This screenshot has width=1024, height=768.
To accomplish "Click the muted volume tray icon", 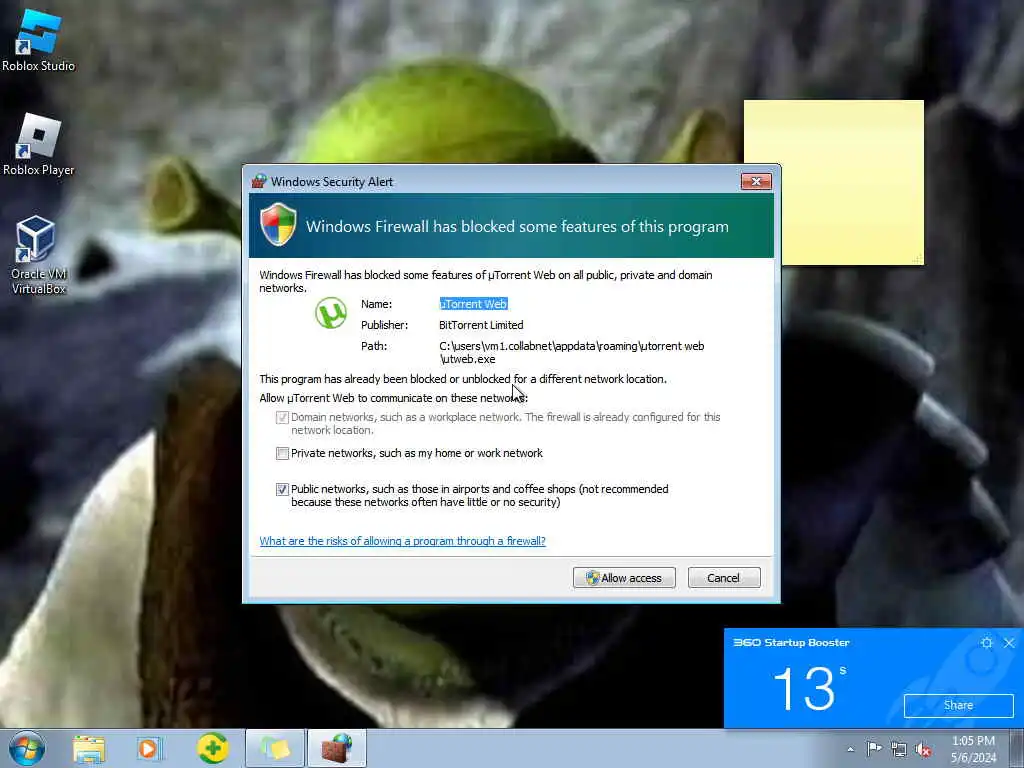I will click(x=923, y=750).
